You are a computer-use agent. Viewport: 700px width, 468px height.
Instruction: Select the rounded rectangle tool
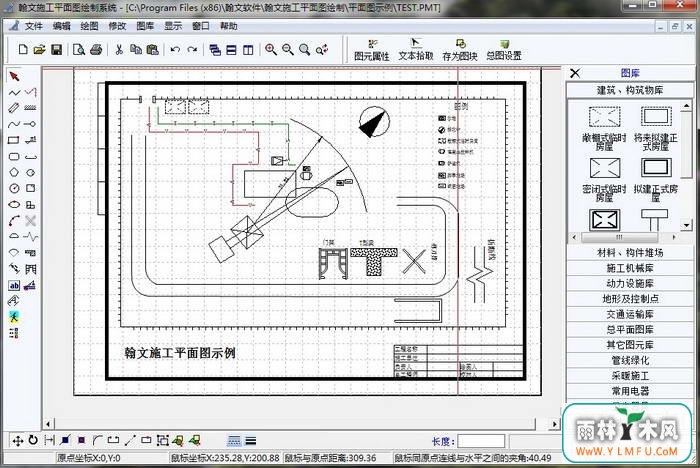(14, 156)
